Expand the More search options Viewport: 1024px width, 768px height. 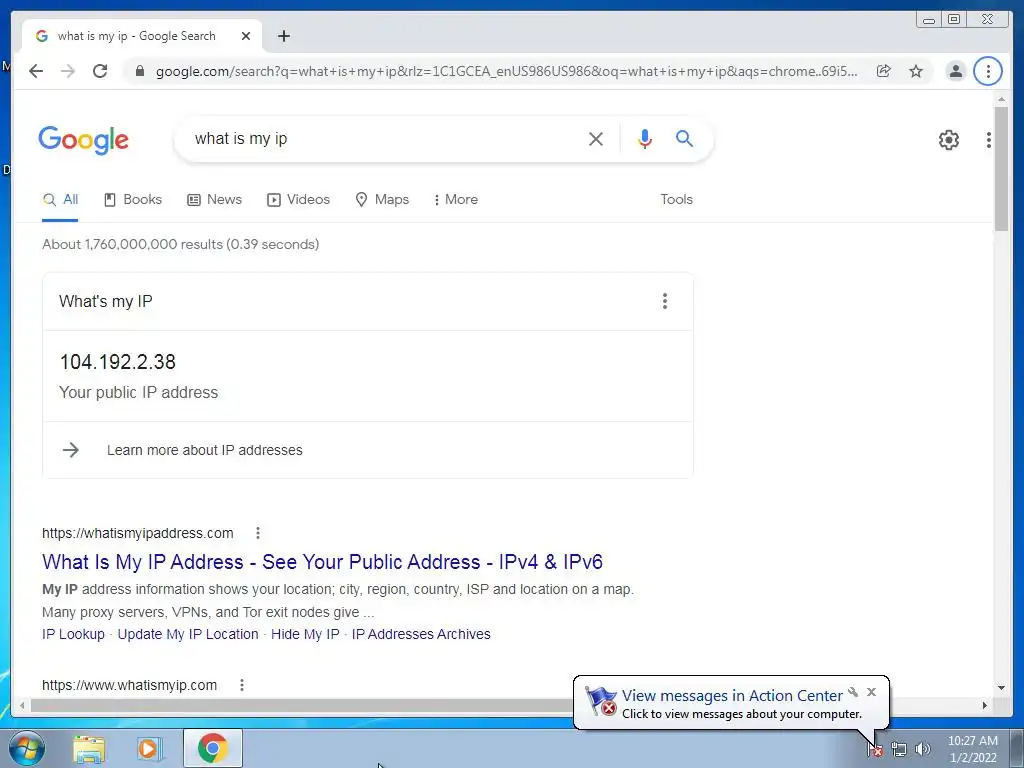(456, 200)
